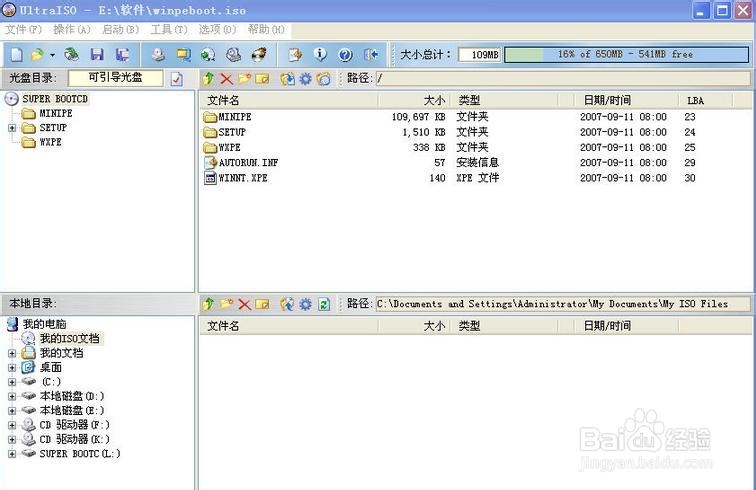Select 我的电脑 in local tree
The height and width of the screenshot is (490, 756).
(x=44, y=324)
